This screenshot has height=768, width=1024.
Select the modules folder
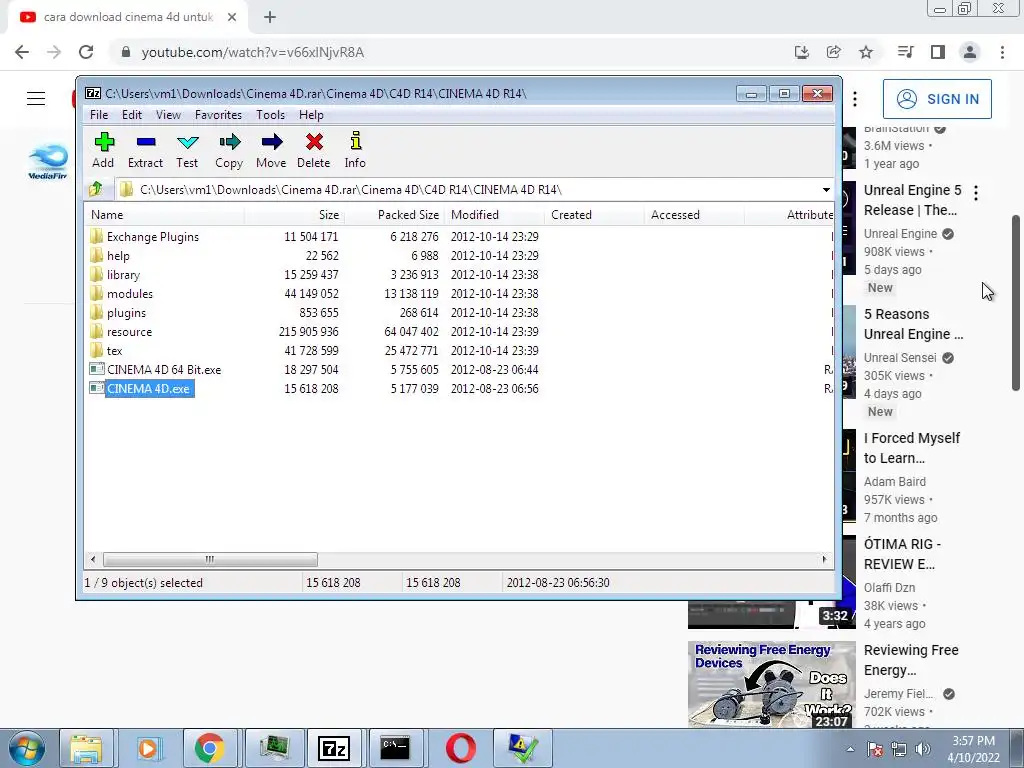(x=130, y=293)
